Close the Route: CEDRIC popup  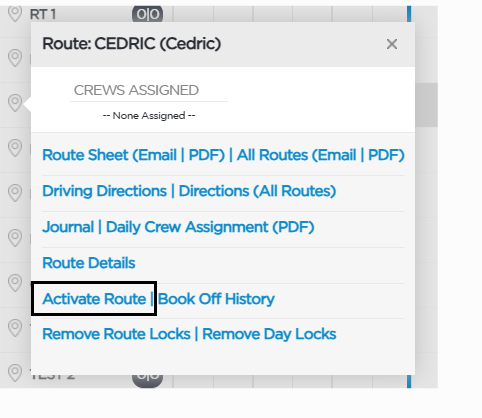[392, 44]
